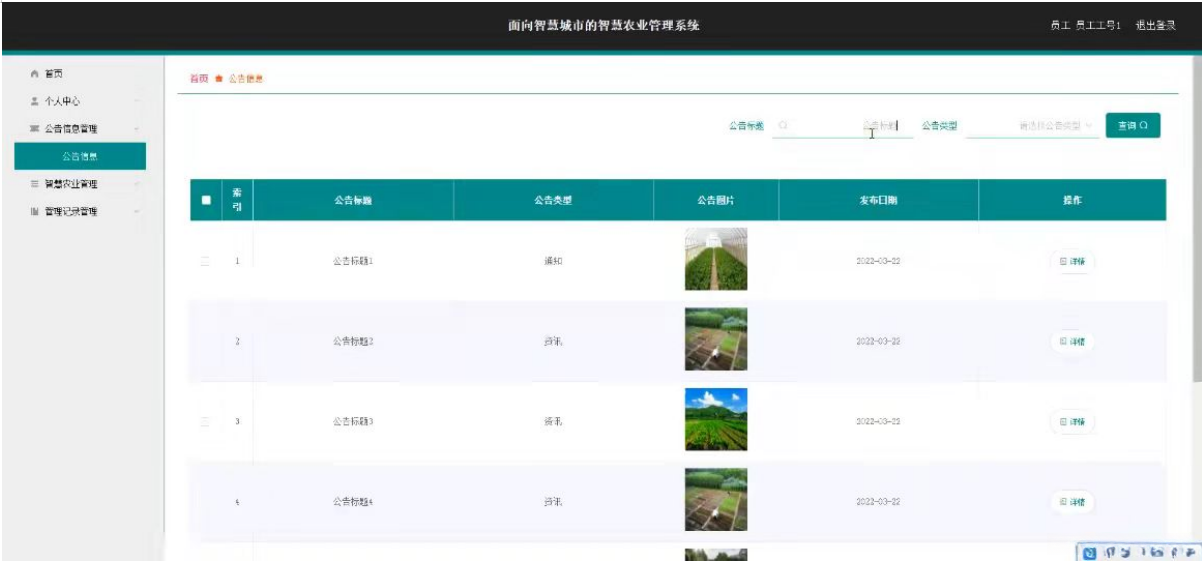Click the chart icon beside 管理记录管理
Screen dimensions: 1202x563
(35, 211)
